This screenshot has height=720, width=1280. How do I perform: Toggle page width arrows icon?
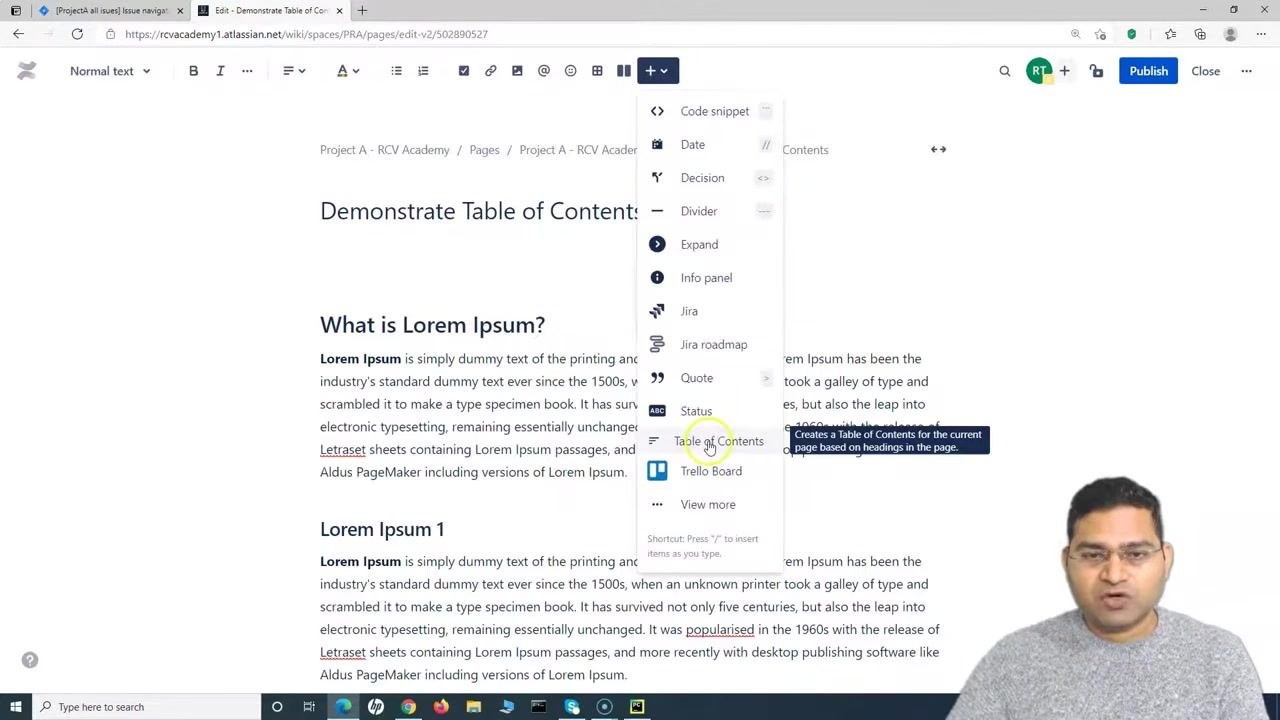point(938,150)
